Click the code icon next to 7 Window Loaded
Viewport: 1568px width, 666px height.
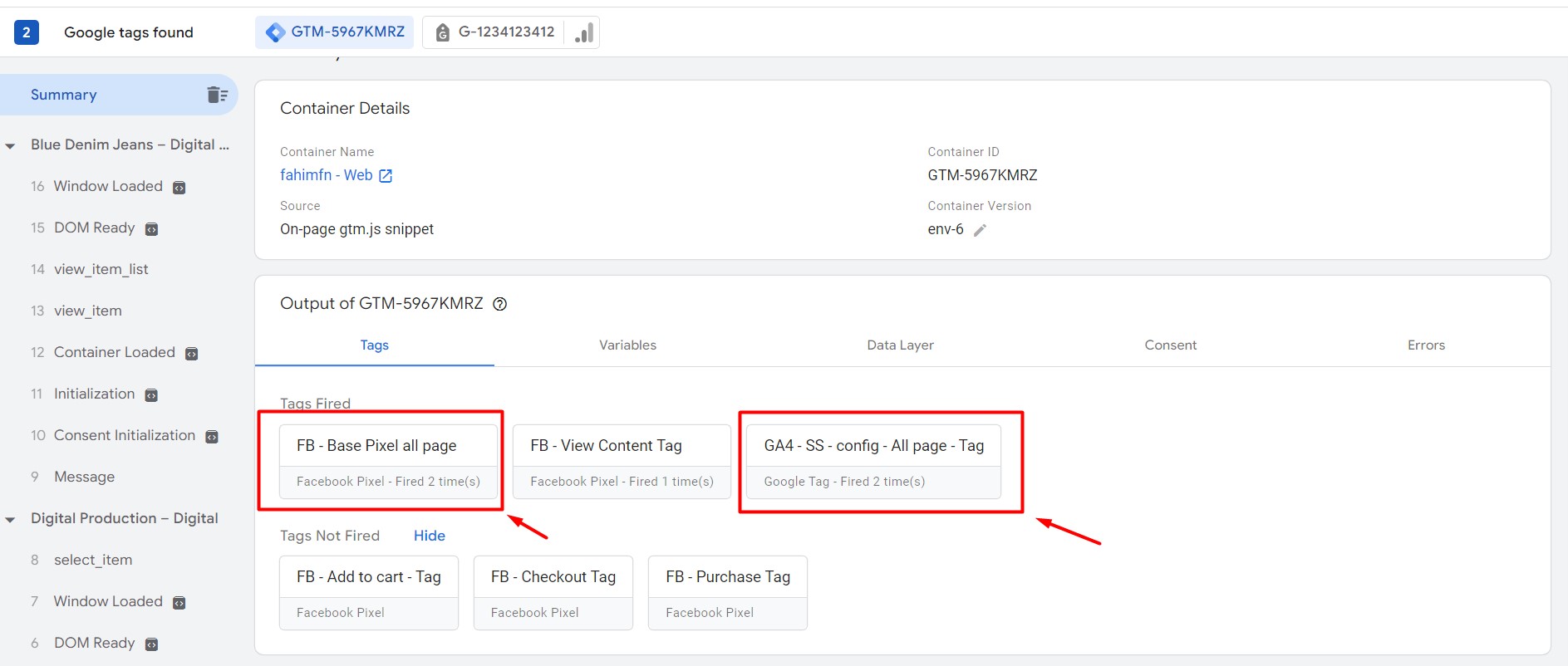(x=179, y=603)
